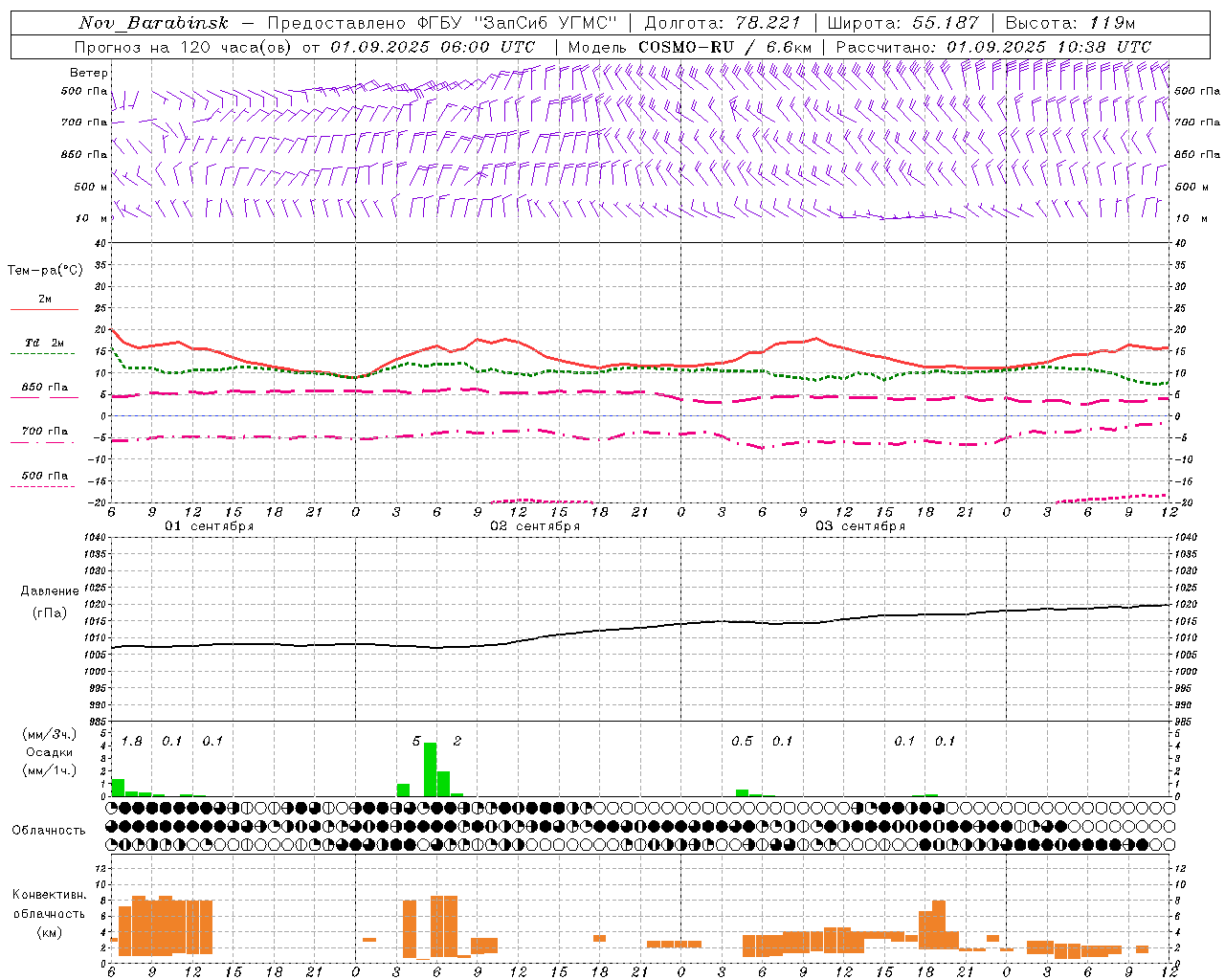The image size is (1225, 980).
Task: Select the Облачность cloud cover label
Action: click(x=50, y=831)
